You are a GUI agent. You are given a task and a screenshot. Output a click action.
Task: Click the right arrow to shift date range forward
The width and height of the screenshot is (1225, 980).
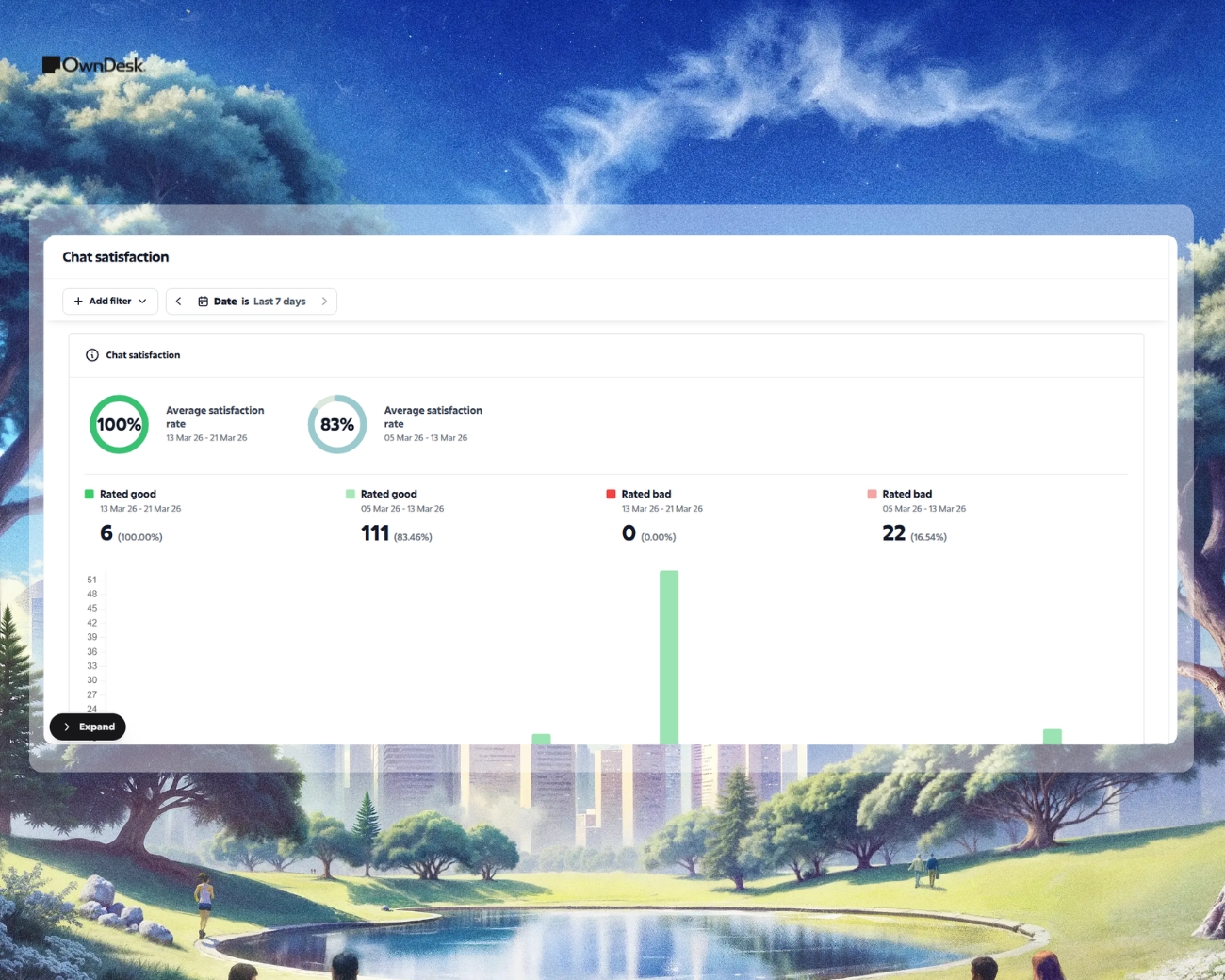[x=324, y=301]
